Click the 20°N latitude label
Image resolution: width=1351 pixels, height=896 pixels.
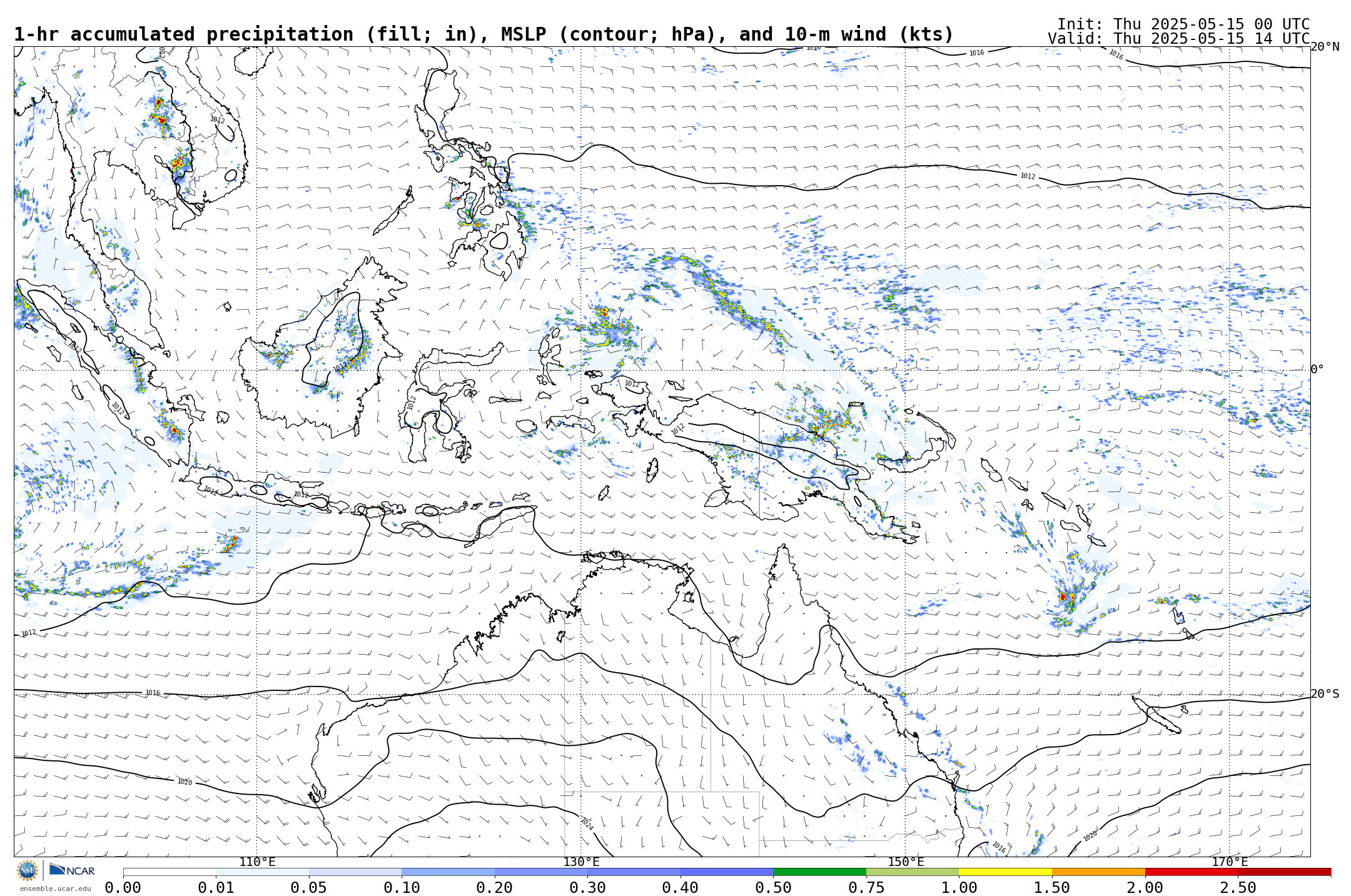pyautogui.click(x=1325, y=47)
